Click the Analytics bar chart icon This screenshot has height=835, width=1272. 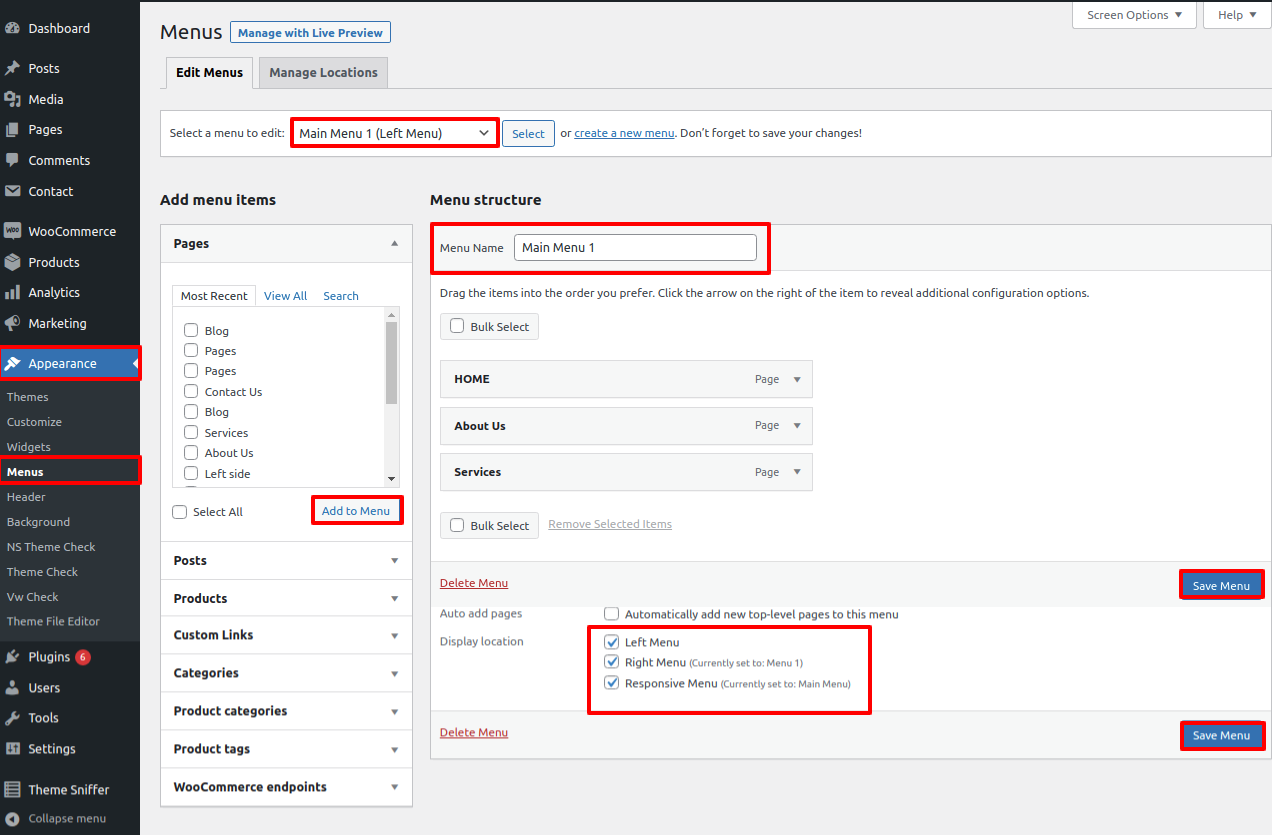tap(13, 293)
